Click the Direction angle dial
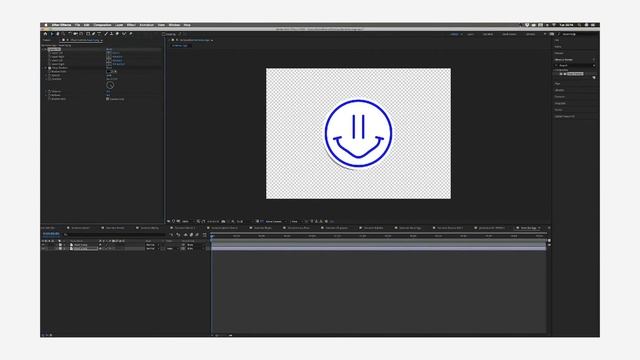The height and width of the screenshot is (360, 640). click(x=110, y=85)
